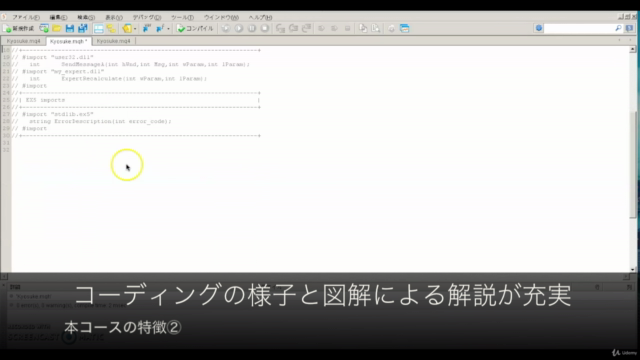Click the blue globe icon by the search box
The image size is (640, 360).
(x=539, y=28)
